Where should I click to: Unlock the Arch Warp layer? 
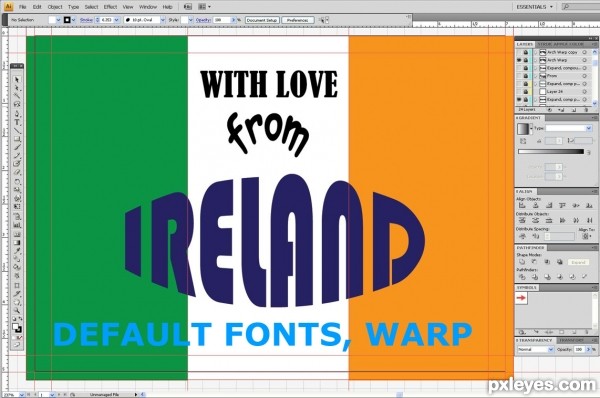[x=526, y=60]
